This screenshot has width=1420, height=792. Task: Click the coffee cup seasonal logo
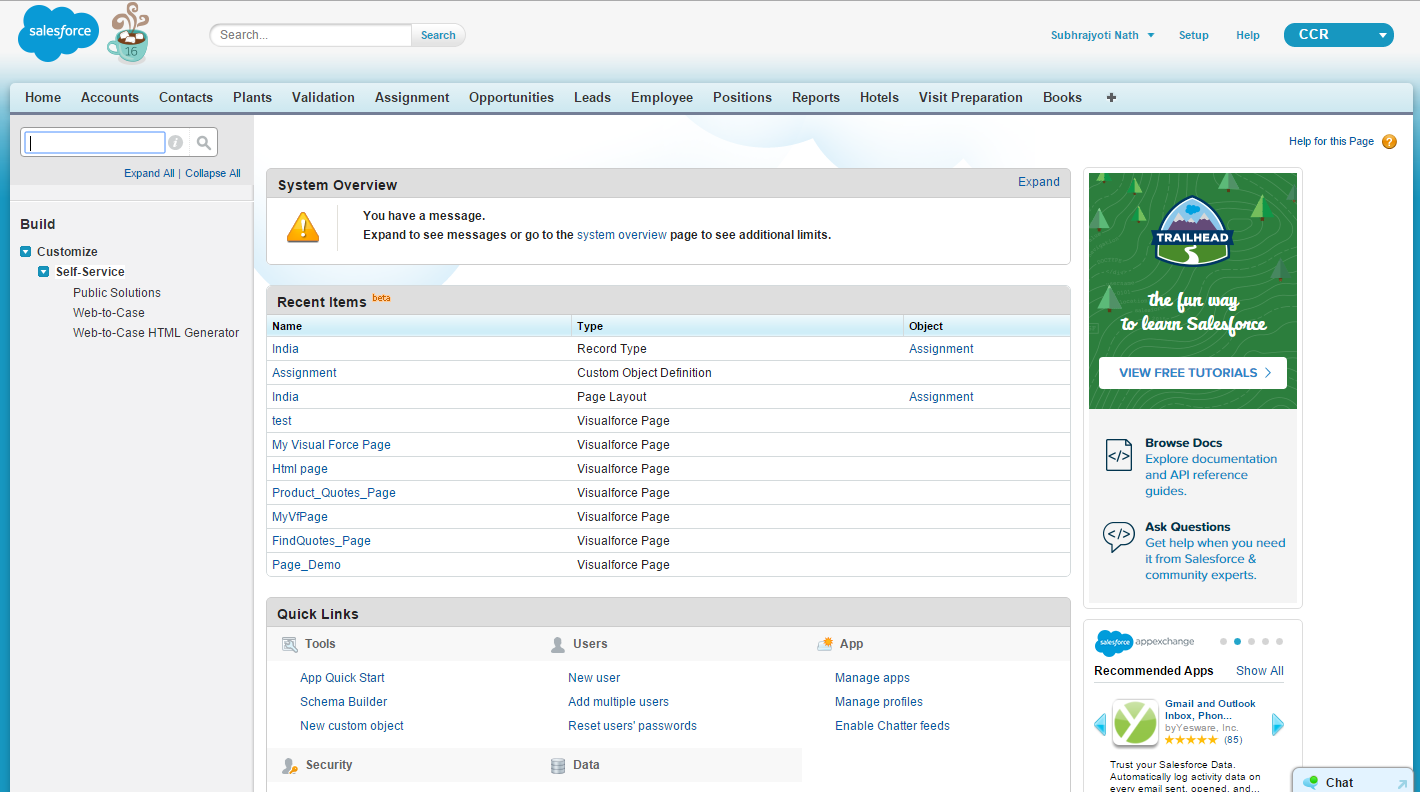pyautogui.click(x=128, y=34)
